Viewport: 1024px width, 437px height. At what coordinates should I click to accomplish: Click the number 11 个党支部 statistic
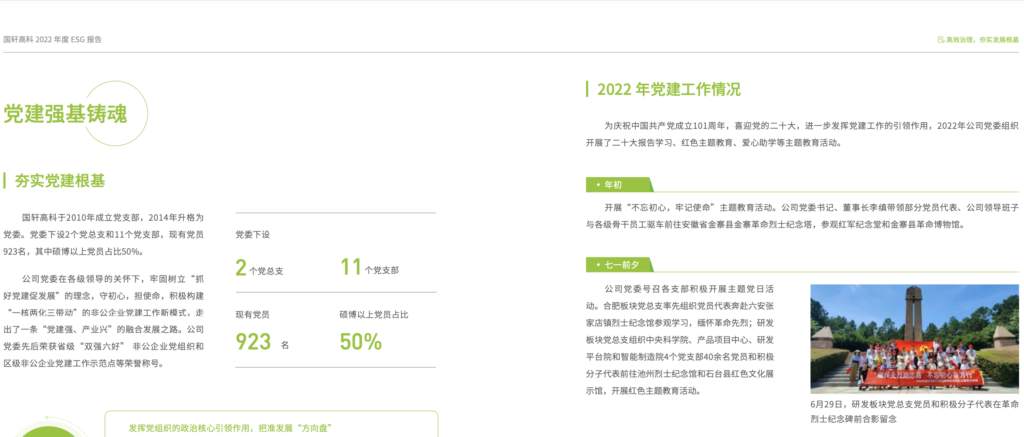tap(351, 267)
